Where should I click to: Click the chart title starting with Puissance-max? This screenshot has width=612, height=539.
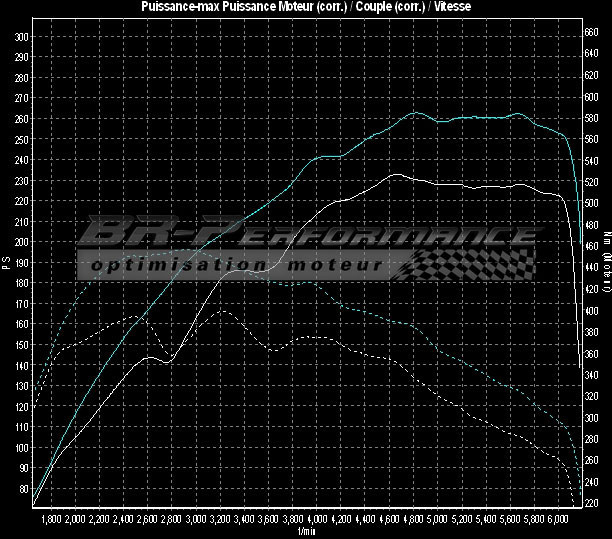click(306, 7)
